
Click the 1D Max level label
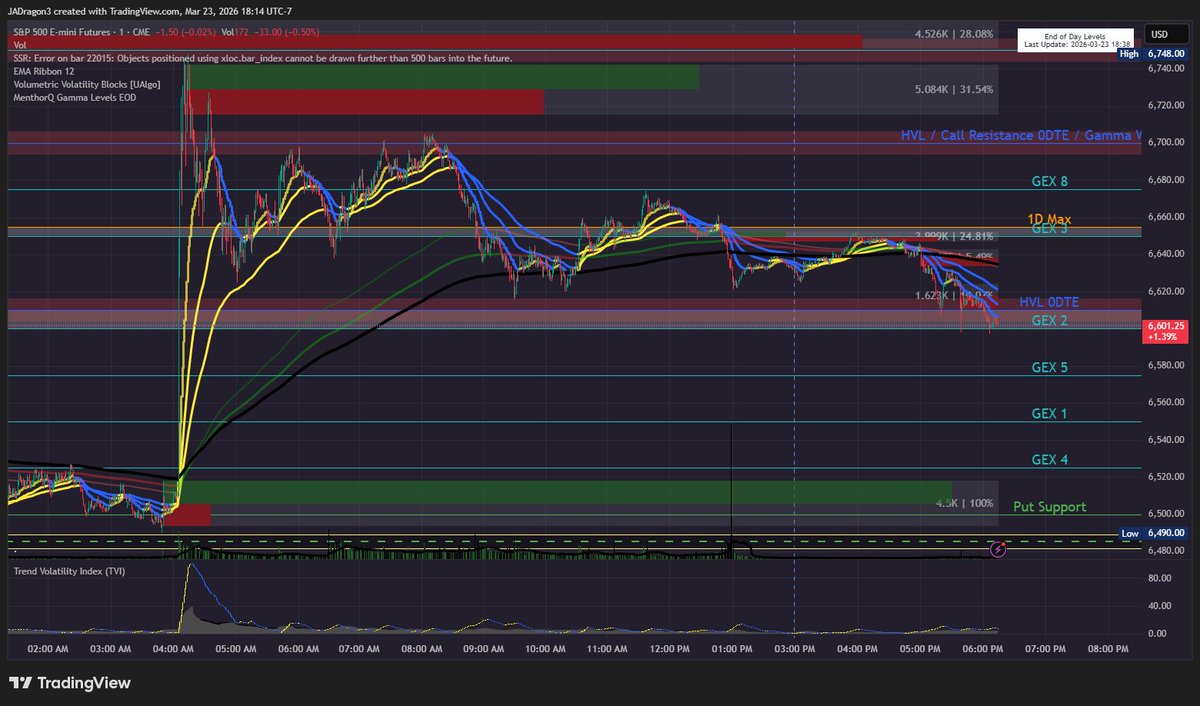pos(1049,218)
